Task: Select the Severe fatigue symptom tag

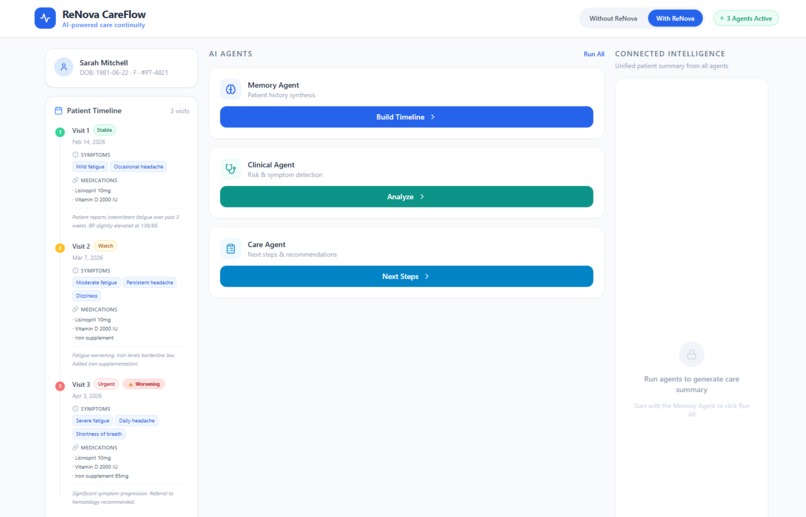Action: 93,421
